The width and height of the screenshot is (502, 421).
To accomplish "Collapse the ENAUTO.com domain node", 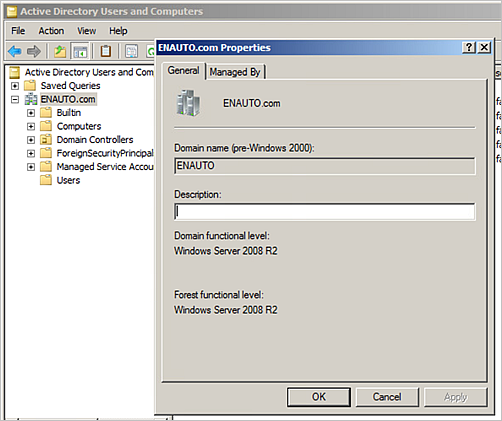I will 15,99.
